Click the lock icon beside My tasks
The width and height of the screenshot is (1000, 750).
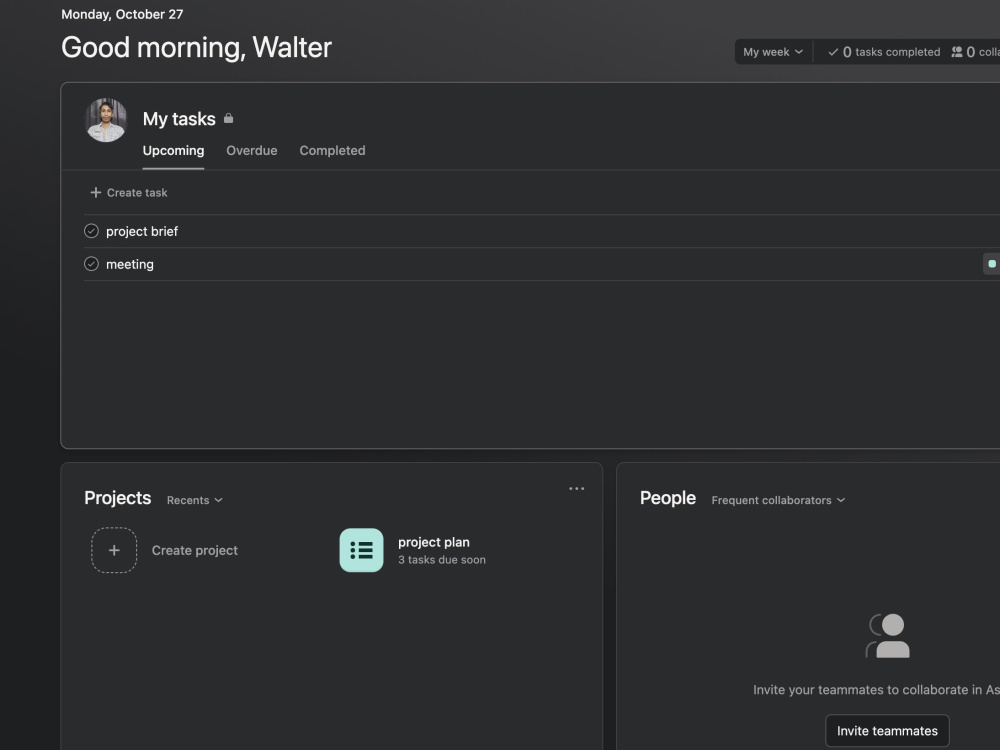pyautogui.click(x=228, y=119)
